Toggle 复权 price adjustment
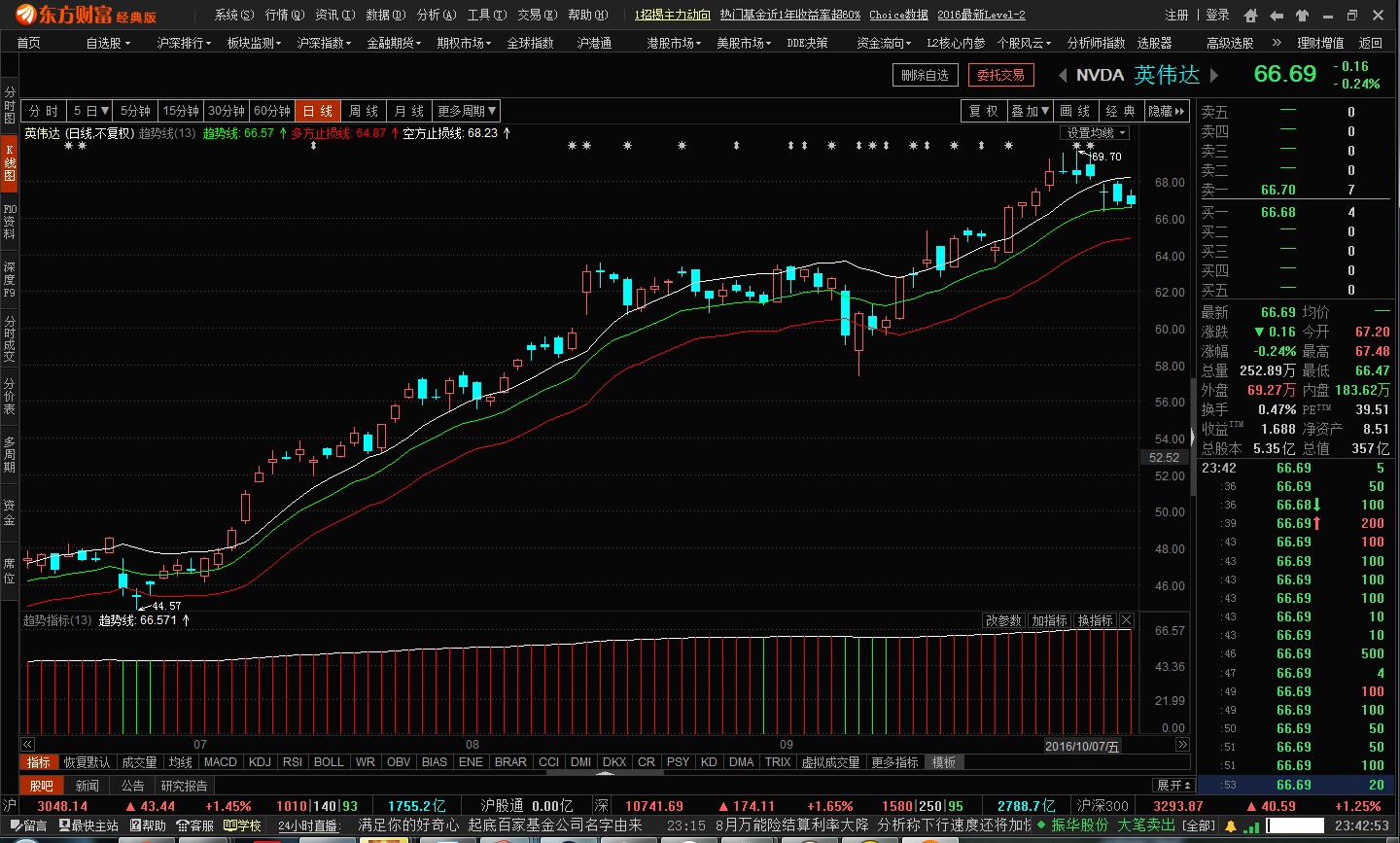The width and height of the screenshot is (1400, 843). click(x=984, y=111)
